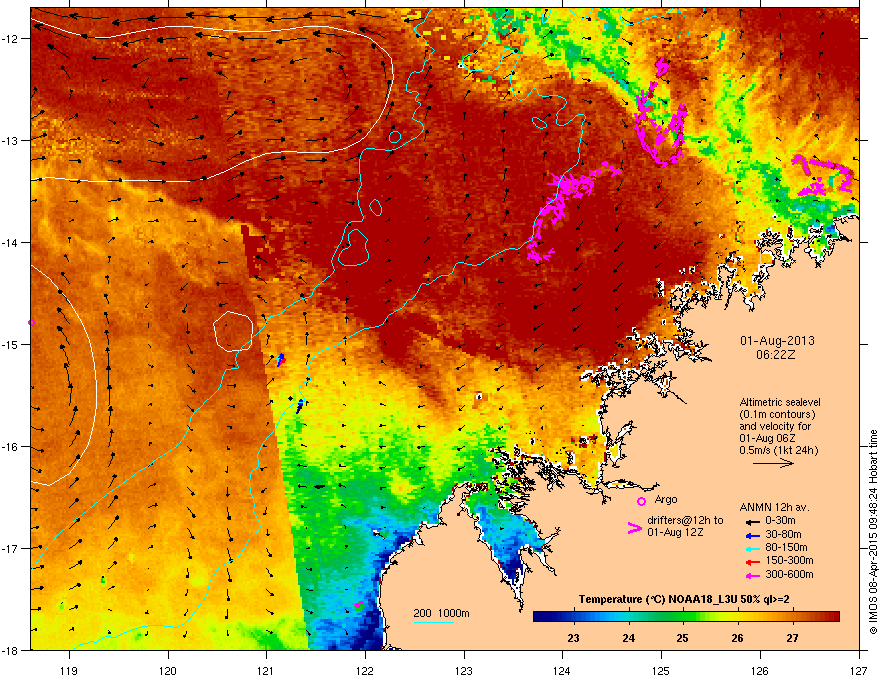Click the latitude axis label "-12"
880x680 pixels.
coord(11,39)
